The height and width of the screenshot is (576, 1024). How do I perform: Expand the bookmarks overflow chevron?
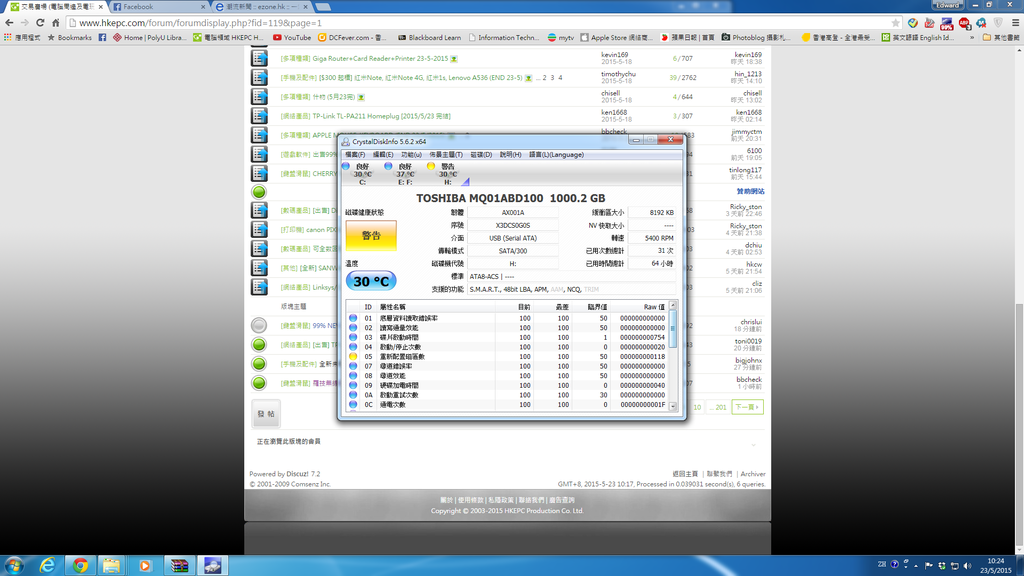coord(972,38)
